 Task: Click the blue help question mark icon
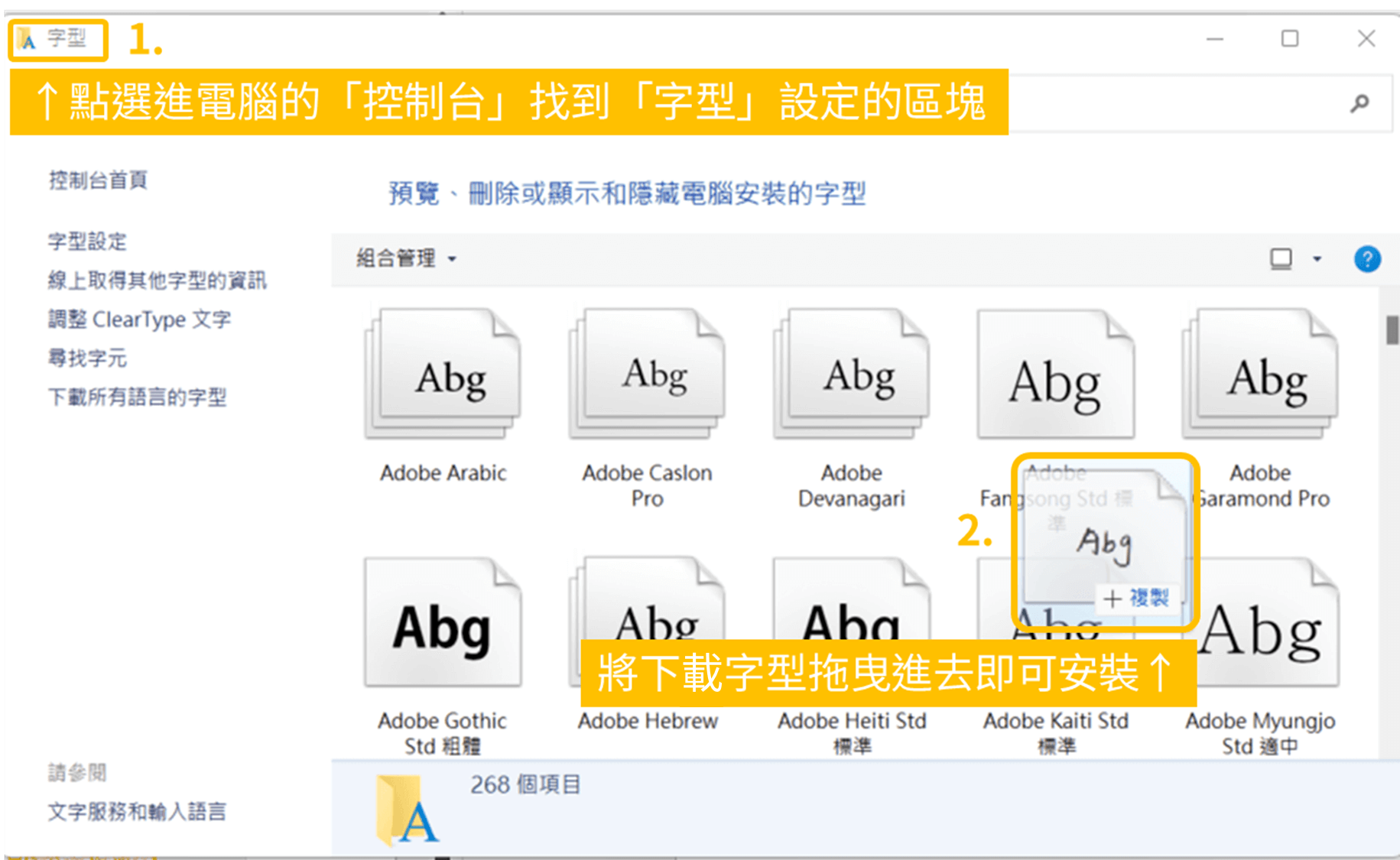pyautogui.click(x=1367, y=259)
